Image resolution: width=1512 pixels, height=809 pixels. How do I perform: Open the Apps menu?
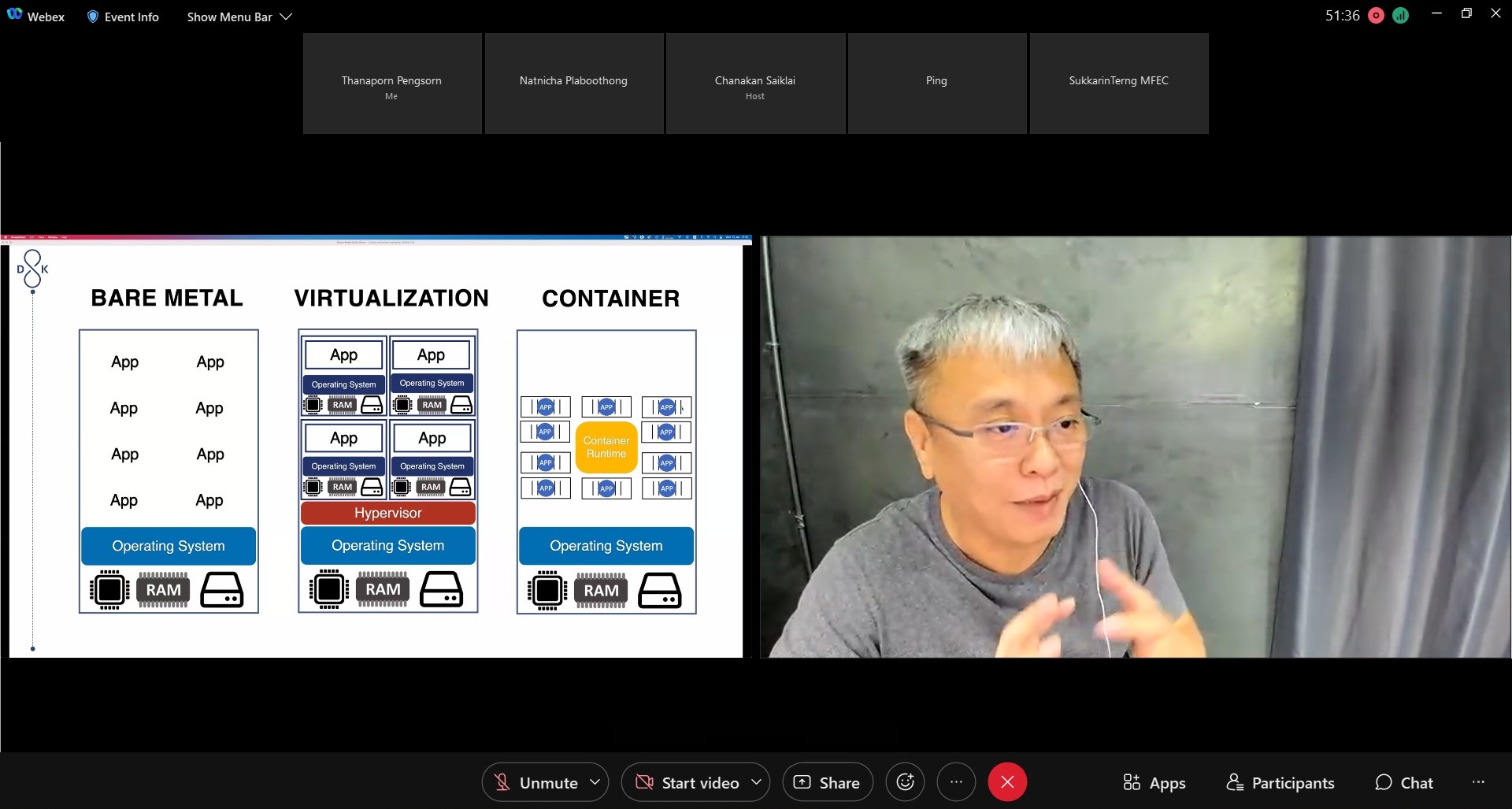coord(1154,782)
